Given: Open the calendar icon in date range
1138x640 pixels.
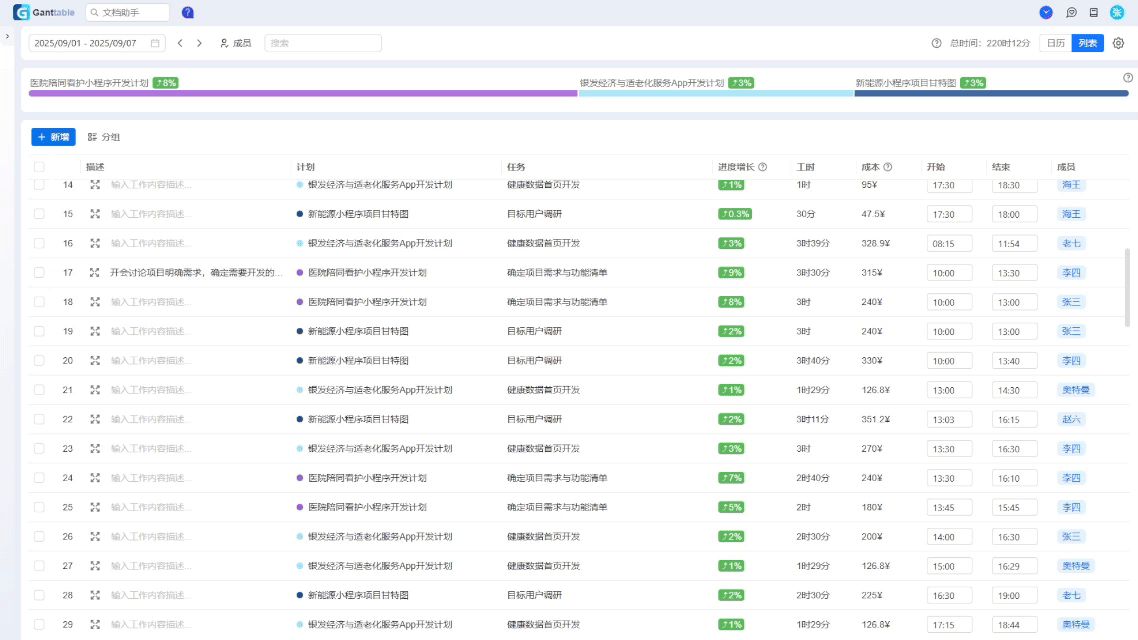Looking at the screenshot, I should pos(155,44).
